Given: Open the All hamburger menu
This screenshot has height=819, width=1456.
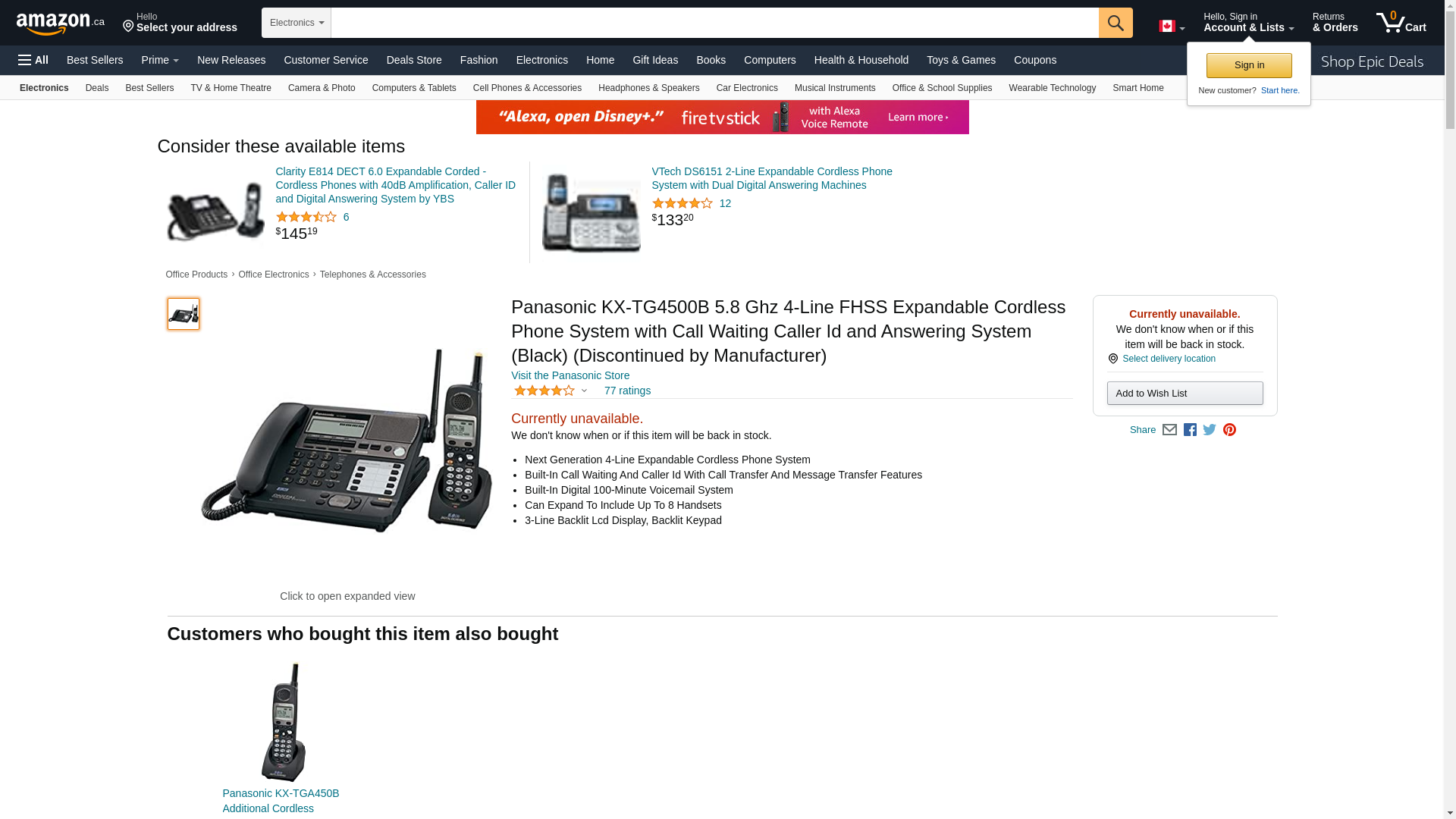Looking at the screenshot, I should pyautogui.click(x=33, y=60).
